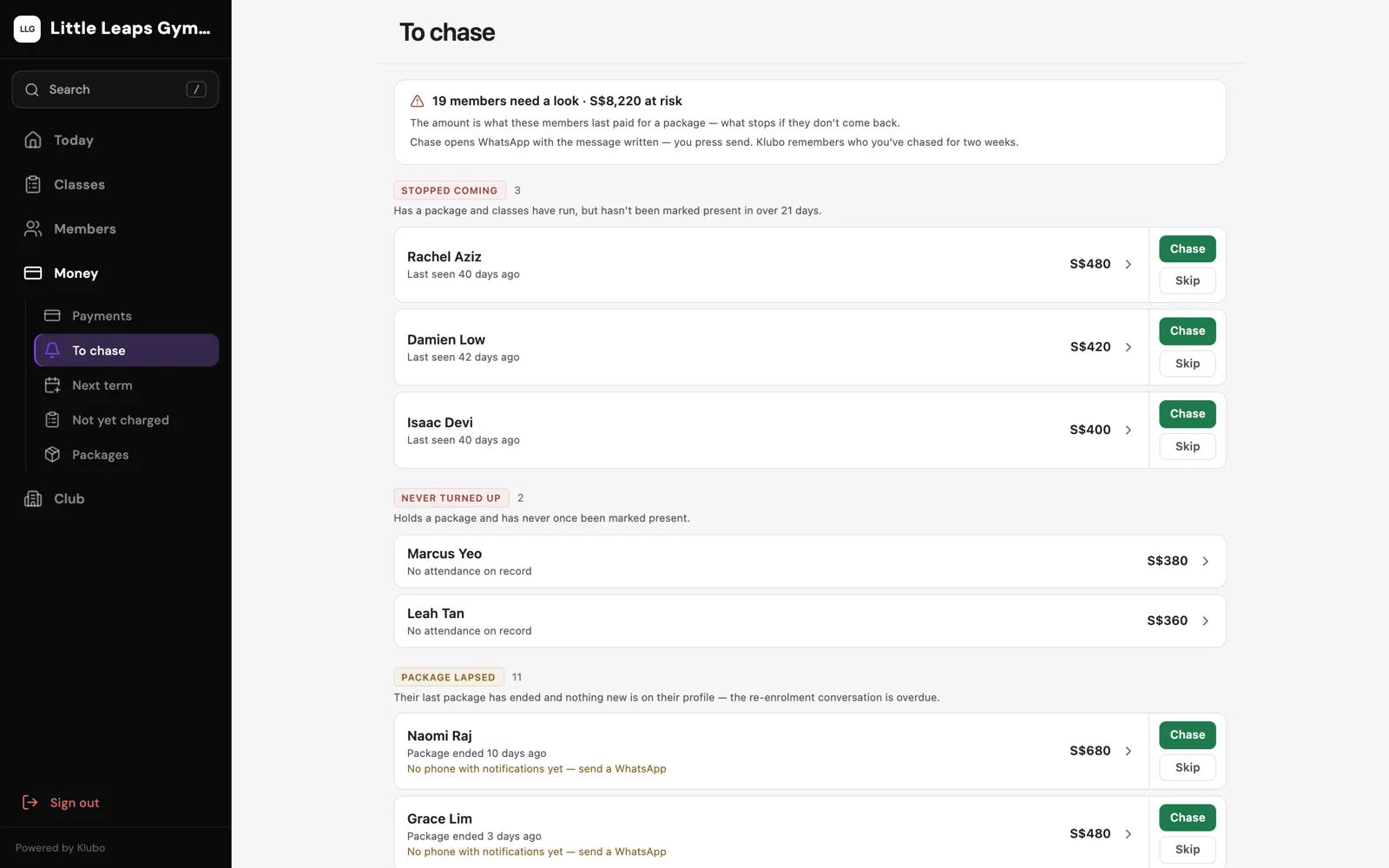Open Packages under Money
Image resolution: width=1389 pixels, height=868 pixels.
(127, 454)
